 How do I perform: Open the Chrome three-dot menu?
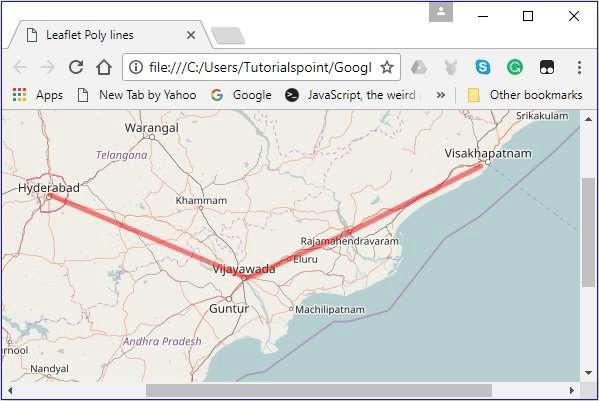[x=579, y=67]
